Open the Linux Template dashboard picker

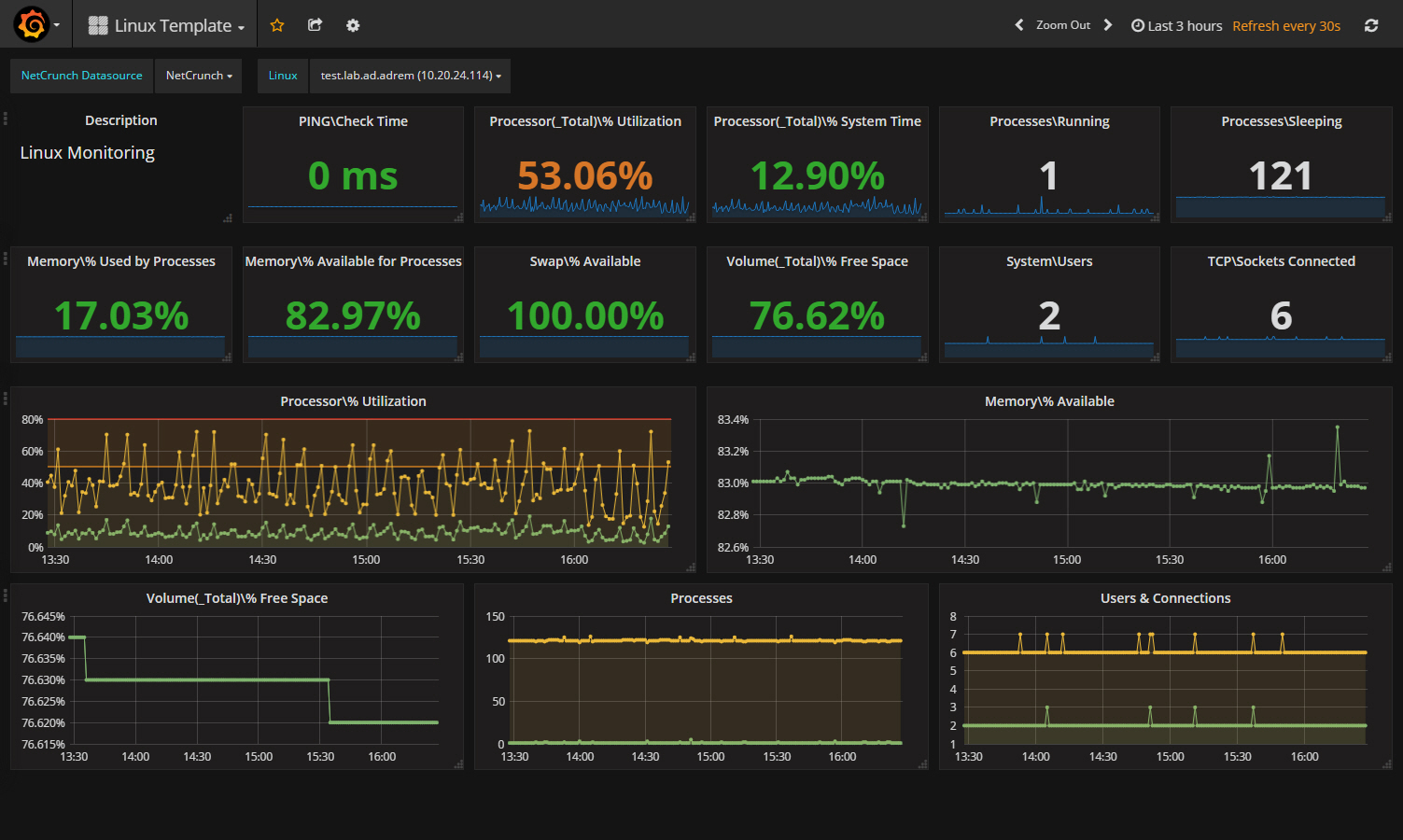point(166,25)
